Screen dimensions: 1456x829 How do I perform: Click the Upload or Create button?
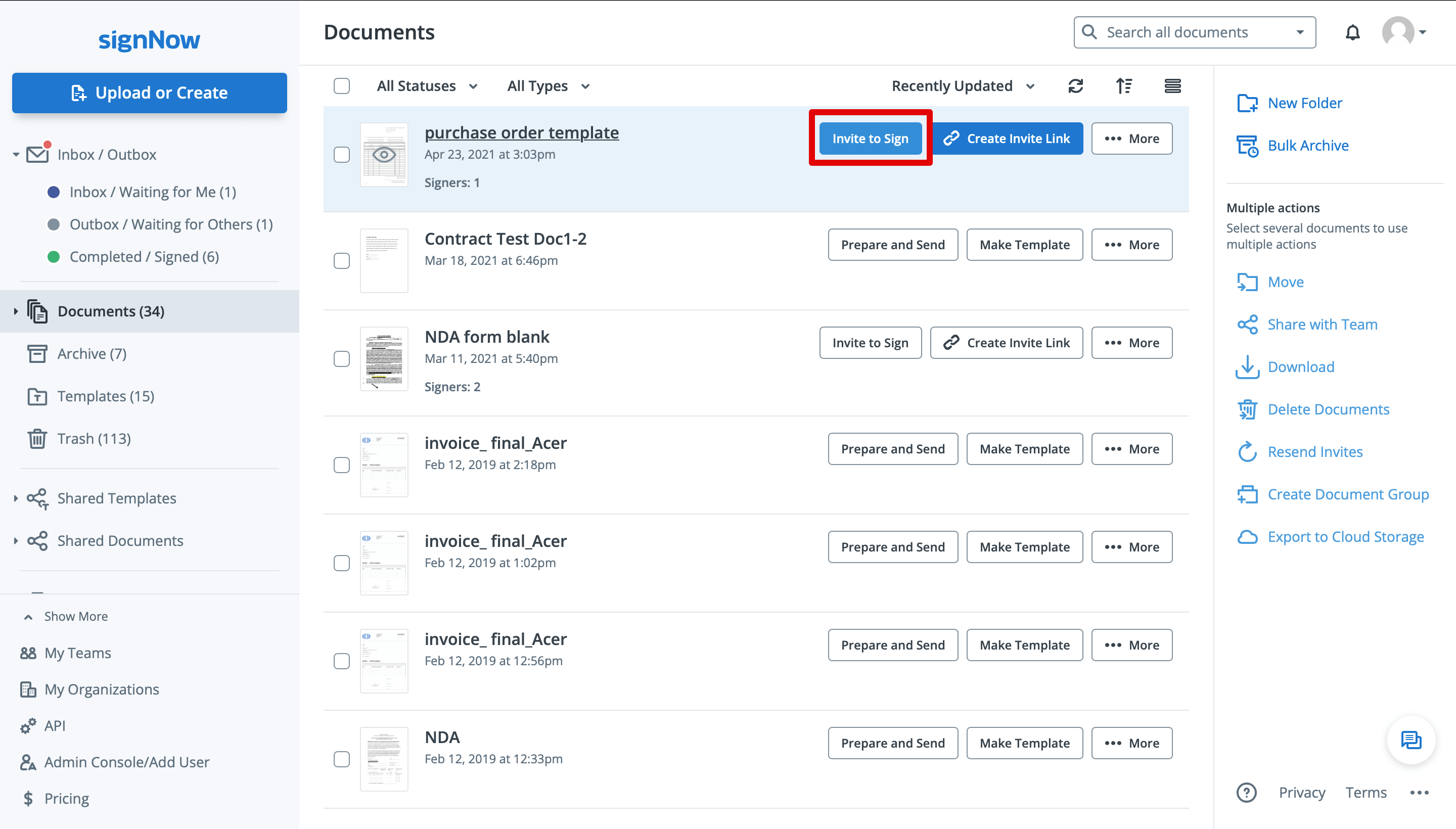click(x=150, y=92)
